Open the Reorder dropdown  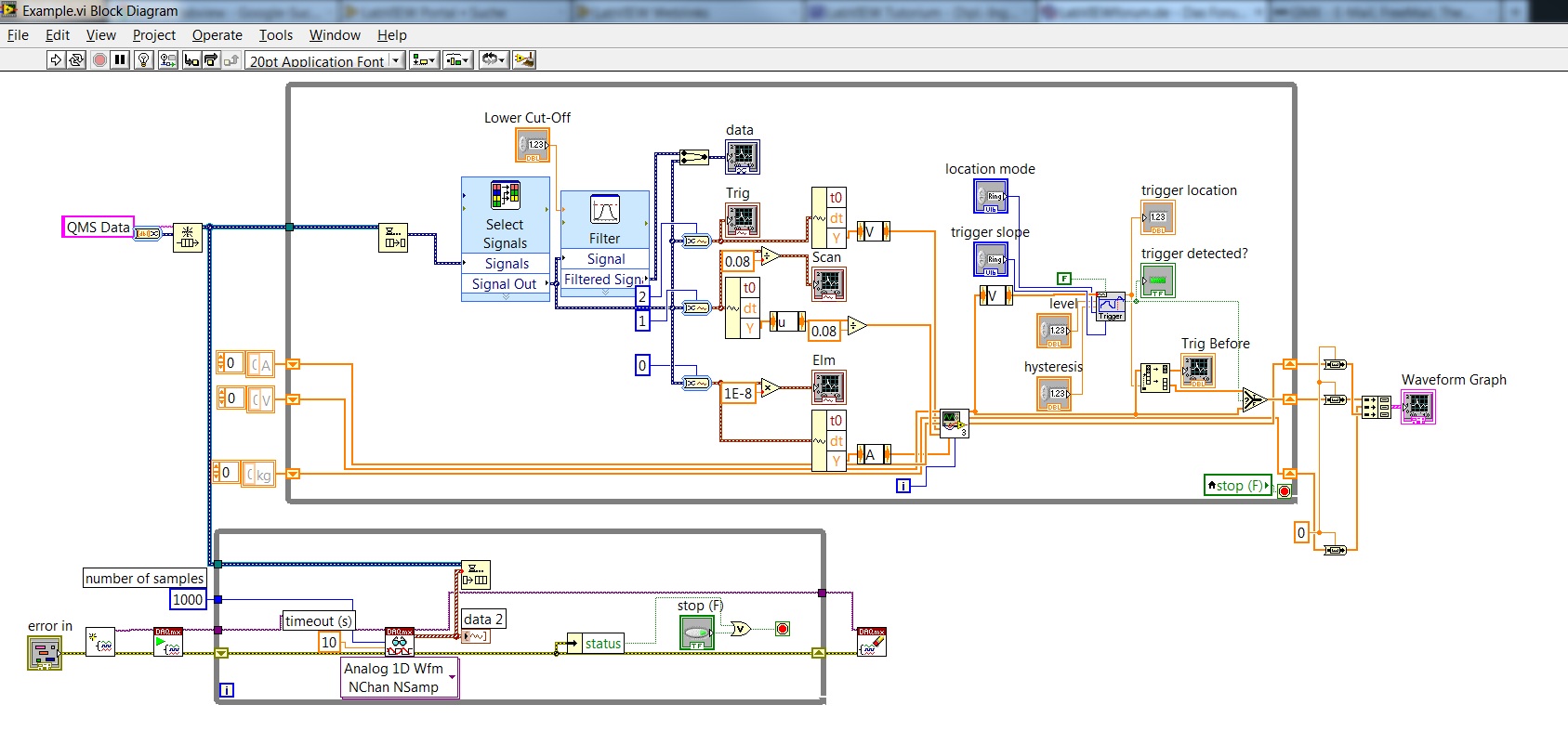[493, 59]
